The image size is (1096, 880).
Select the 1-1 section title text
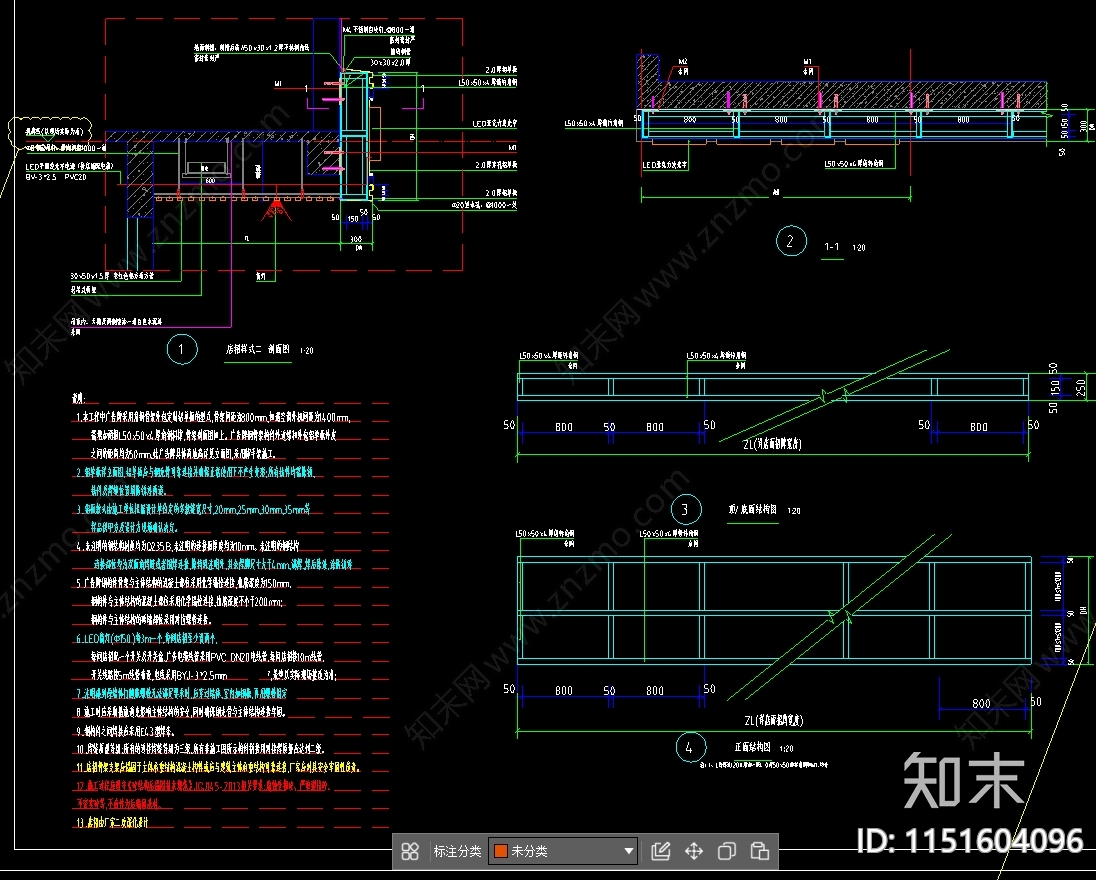click(832, 247)
